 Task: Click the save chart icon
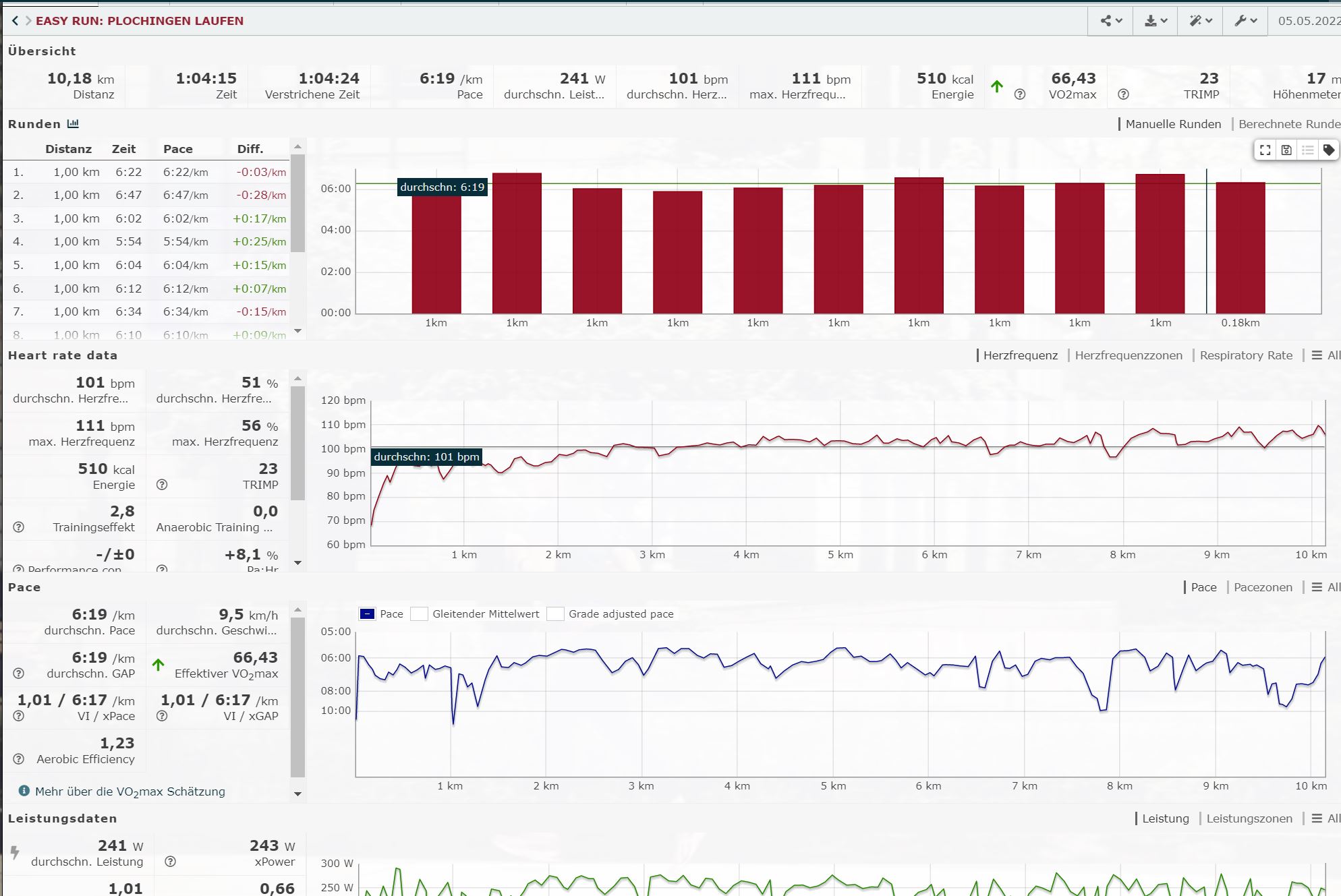(1286, 150)
